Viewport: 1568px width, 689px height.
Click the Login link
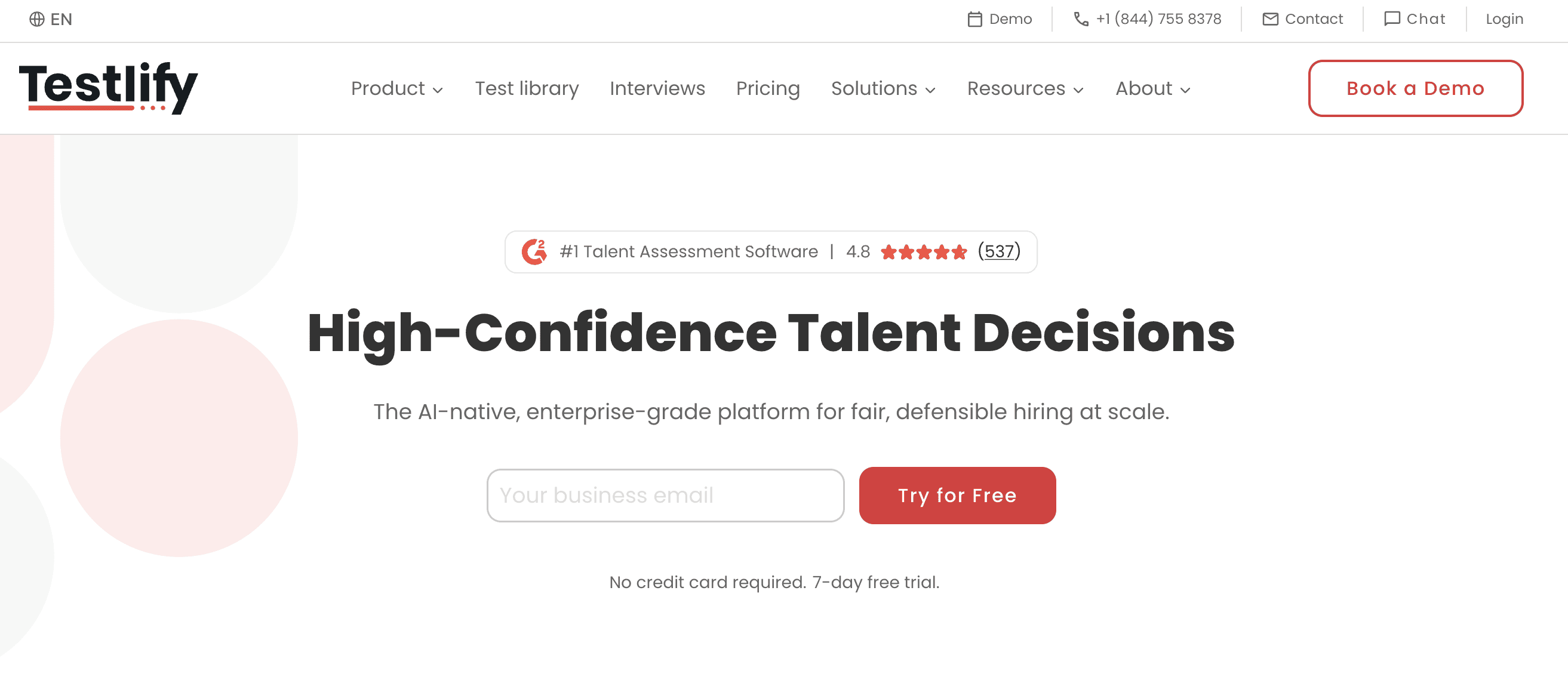click(1504, 19)
